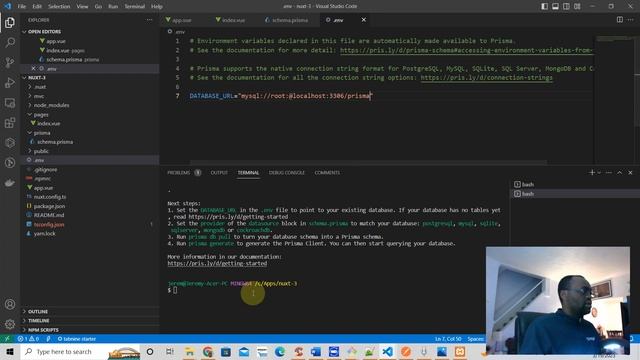The image size is (640, 360).
Task: Open Visual Studio Code taskbar icon
Action: point(388,351)
